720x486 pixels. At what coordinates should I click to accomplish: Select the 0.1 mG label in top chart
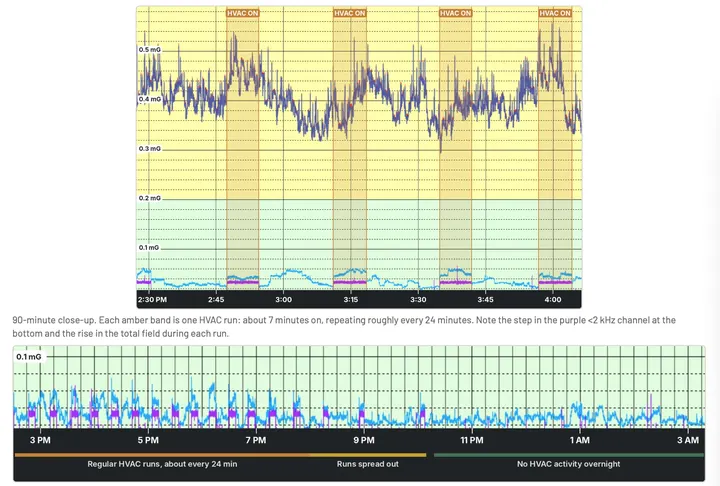point(149,248)
